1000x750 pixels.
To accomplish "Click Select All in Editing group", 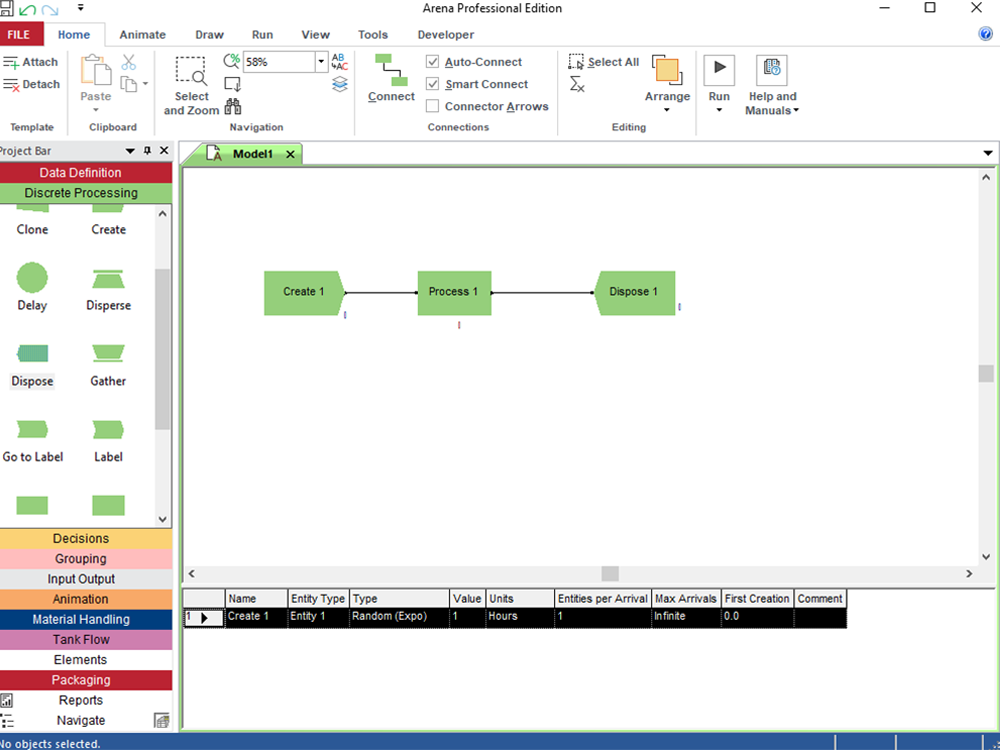I will point(604,62).
